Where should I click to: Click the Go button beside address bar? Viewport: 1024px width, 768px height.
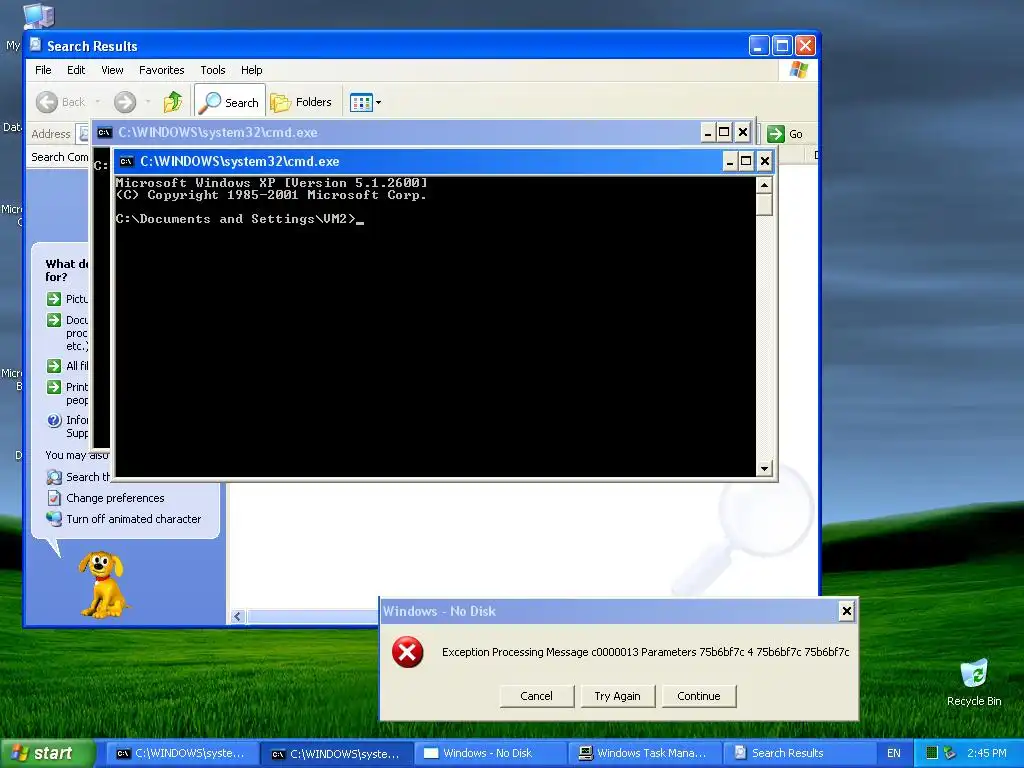click(x=784, y=134)
